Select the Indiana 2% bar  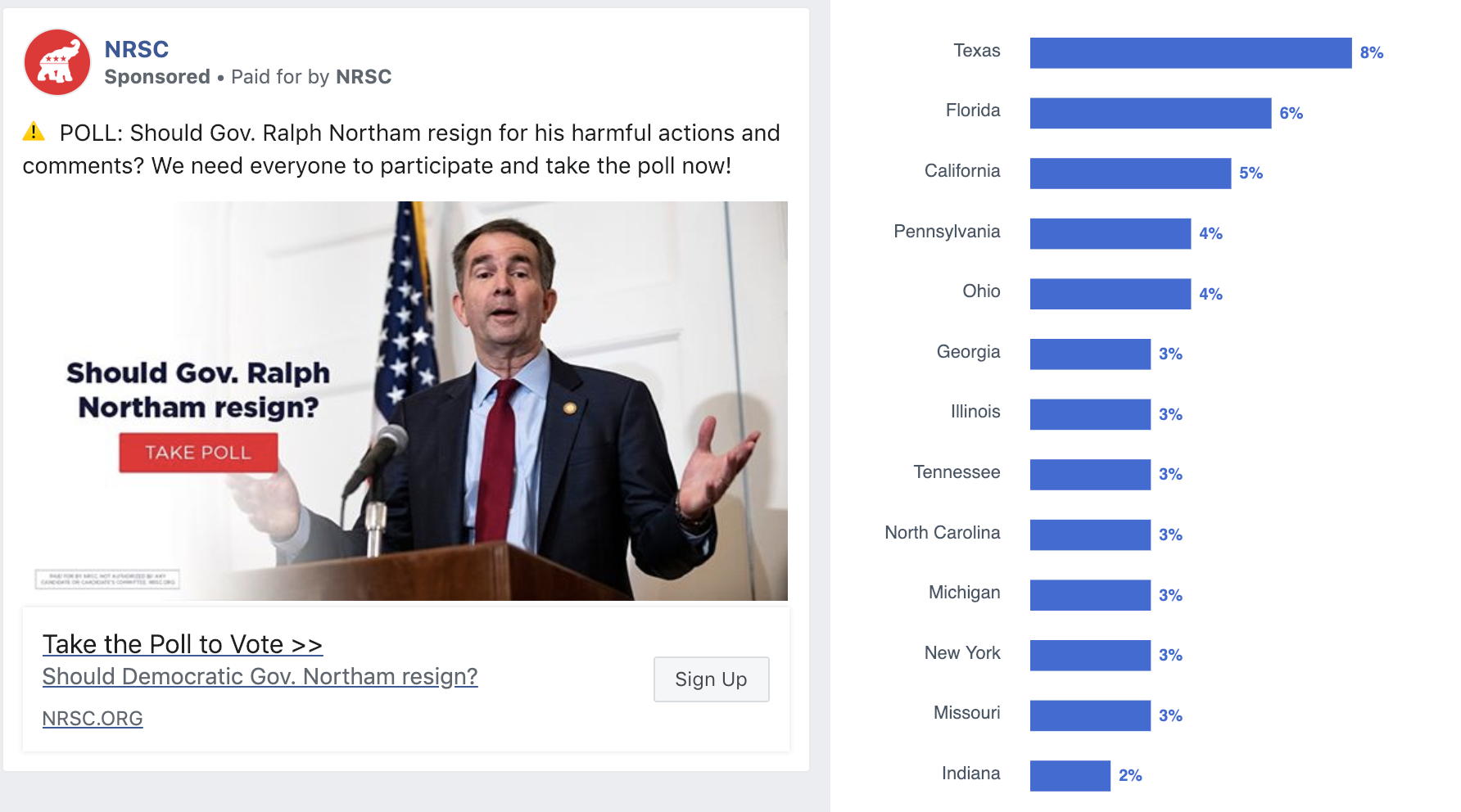tap(1070, 775)
